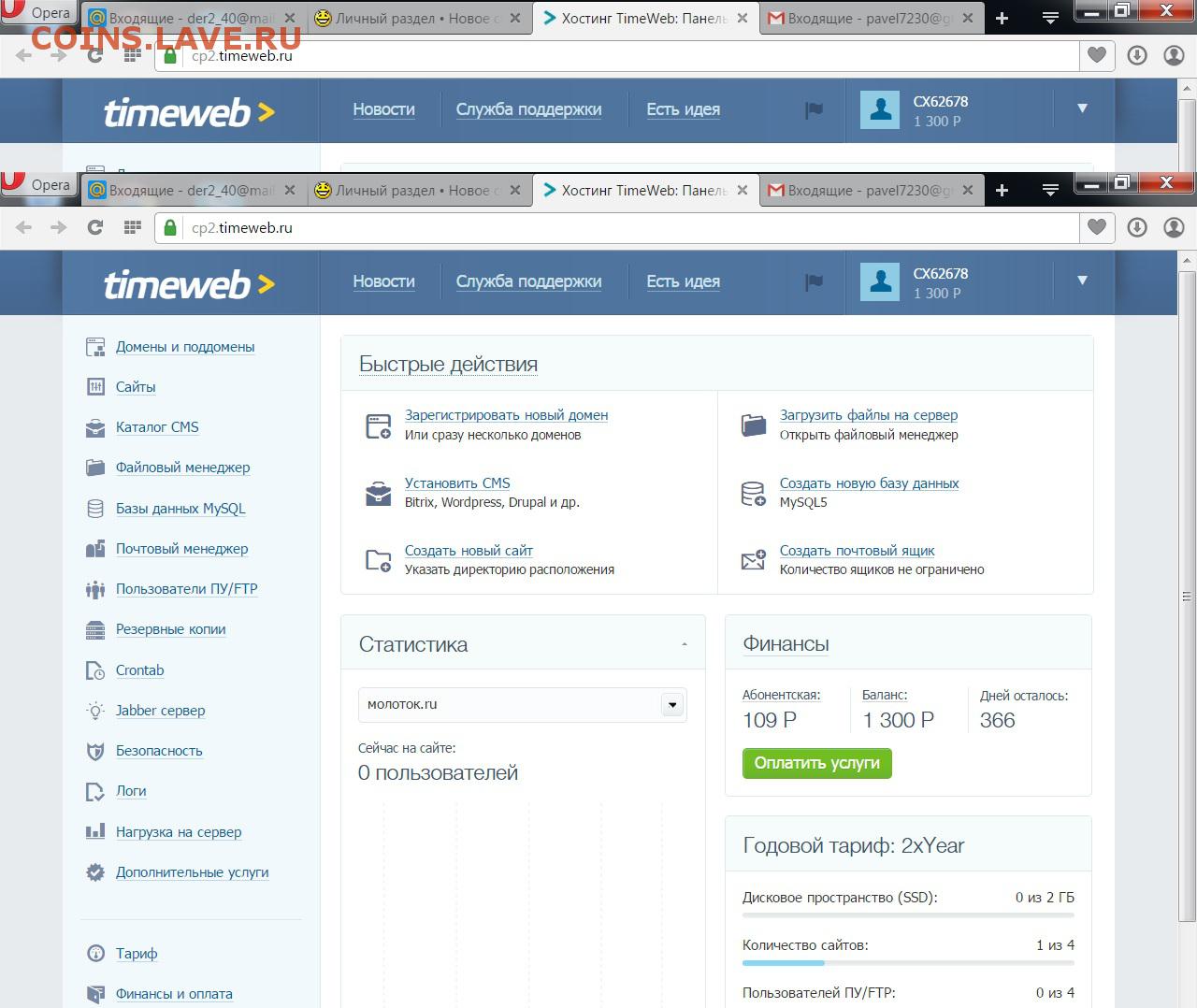Click the register new domain icon
The height and width of the screenshot is (1008, 1197).
tap(378, 426)
